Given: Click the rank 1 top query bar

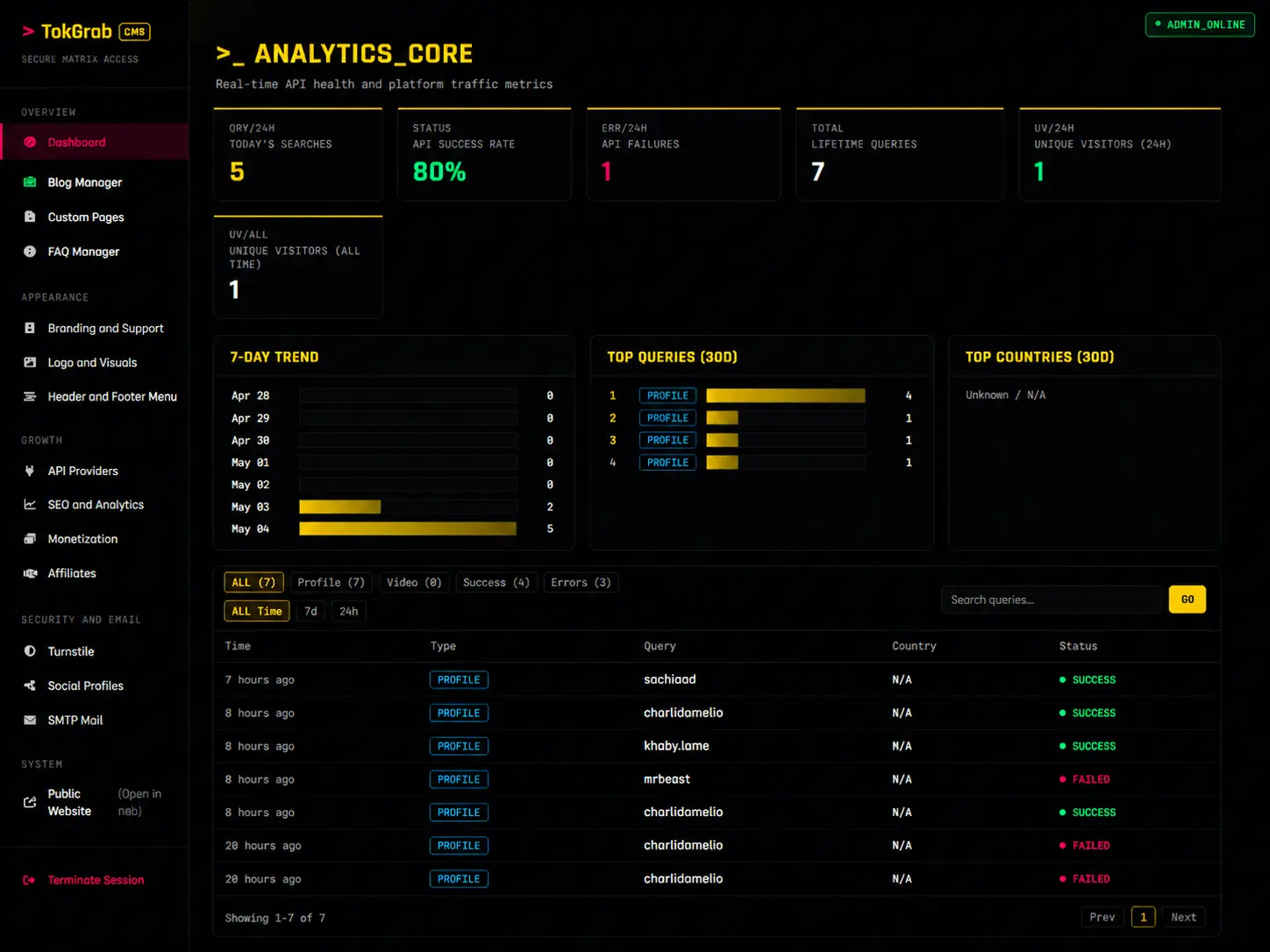Looking at the screenshot, I should [x=786, y=395].
